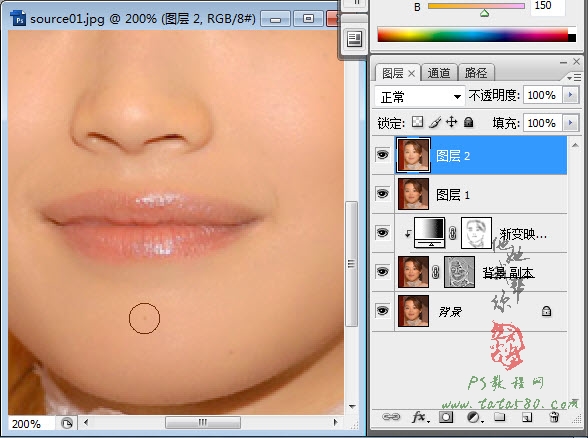Click the link layers icon
Screen dimensions: 588x438
tap(391, 417)
